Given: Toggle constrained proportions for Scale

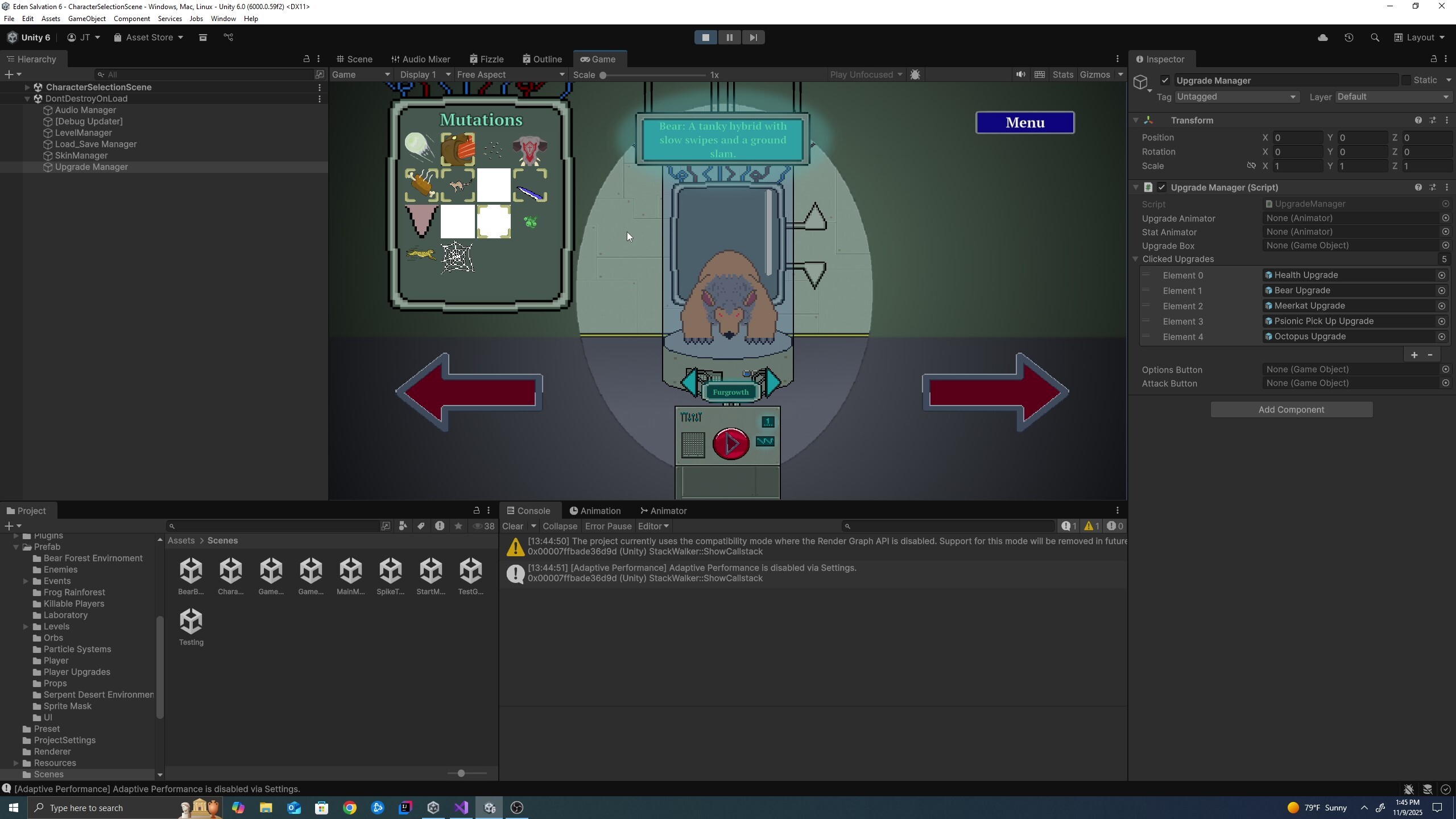Looking at the screenshot, I should click(1251, 166).
